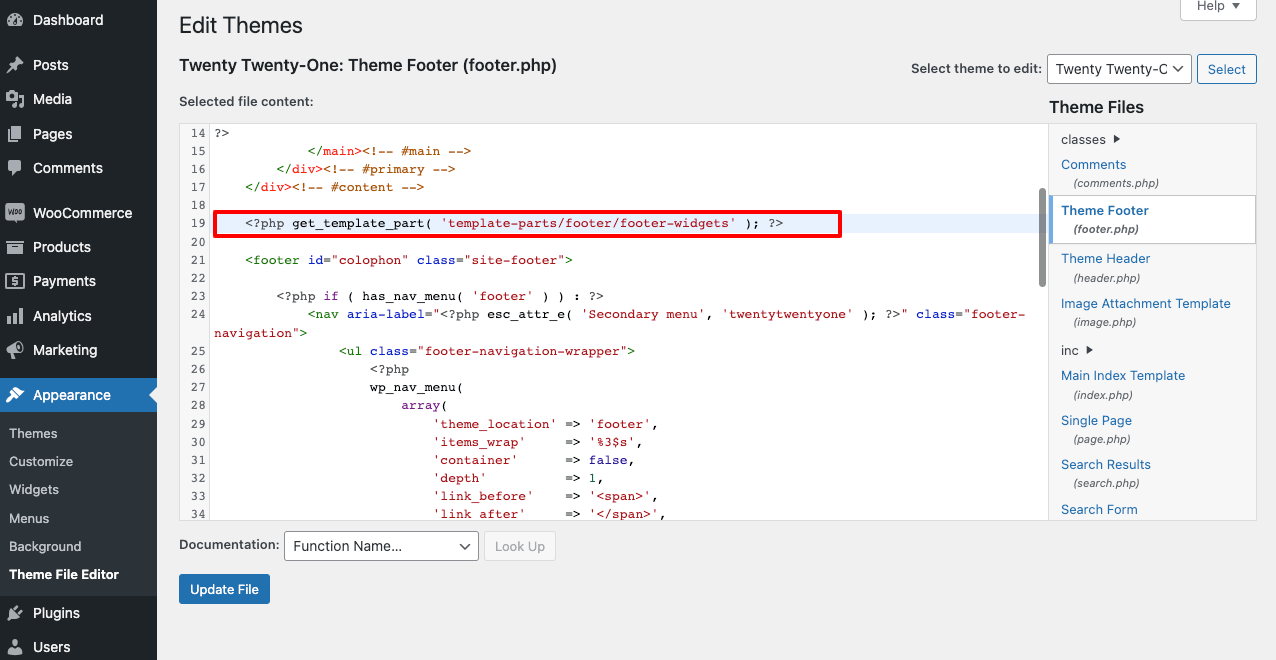This screenshot has height=660, width=1276.
Task: Select Theme File Editor submenu item
Action: 64,574
